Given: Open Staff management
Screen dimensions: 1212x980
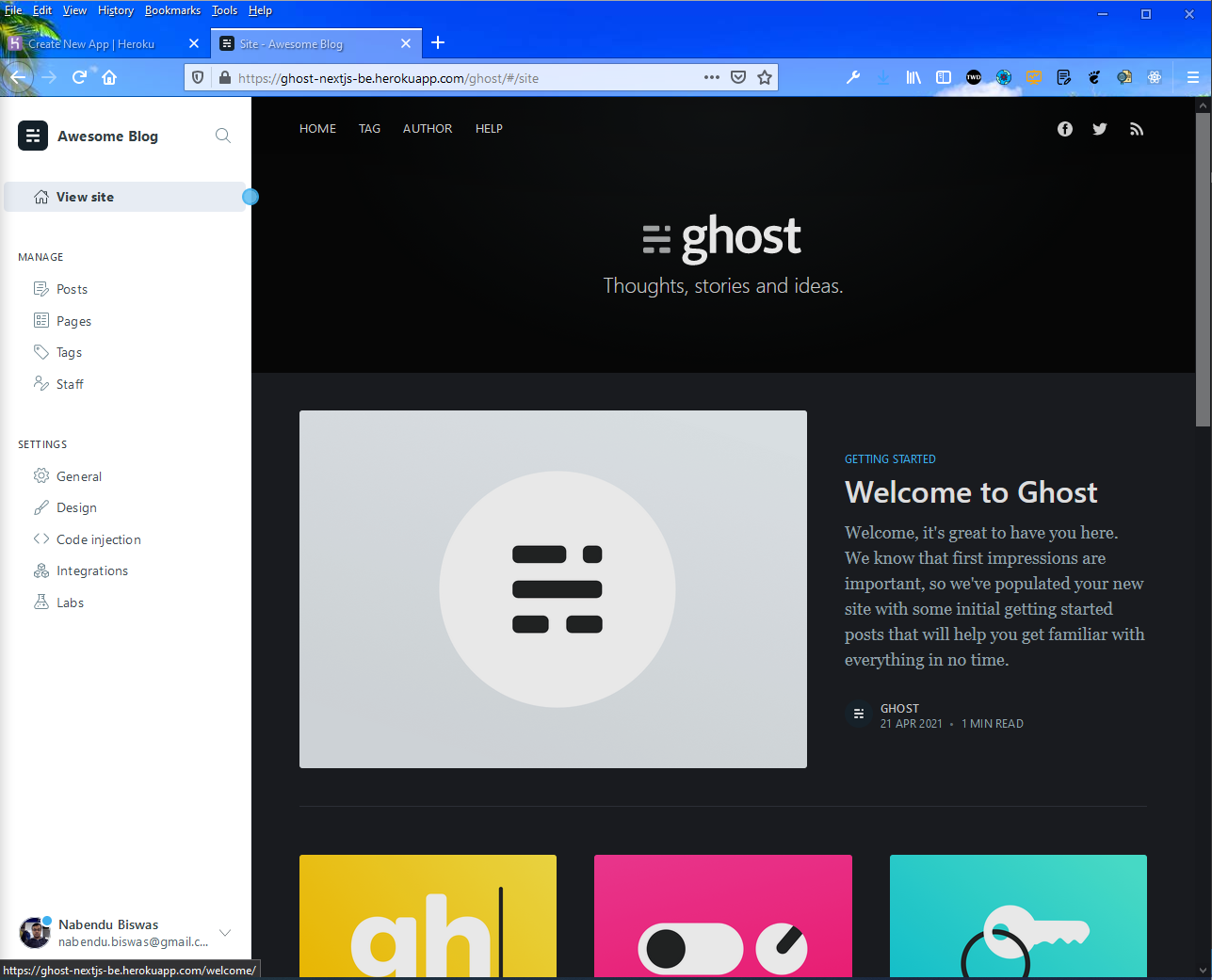Looking at the screenshot, I should [x=70, y=384].
